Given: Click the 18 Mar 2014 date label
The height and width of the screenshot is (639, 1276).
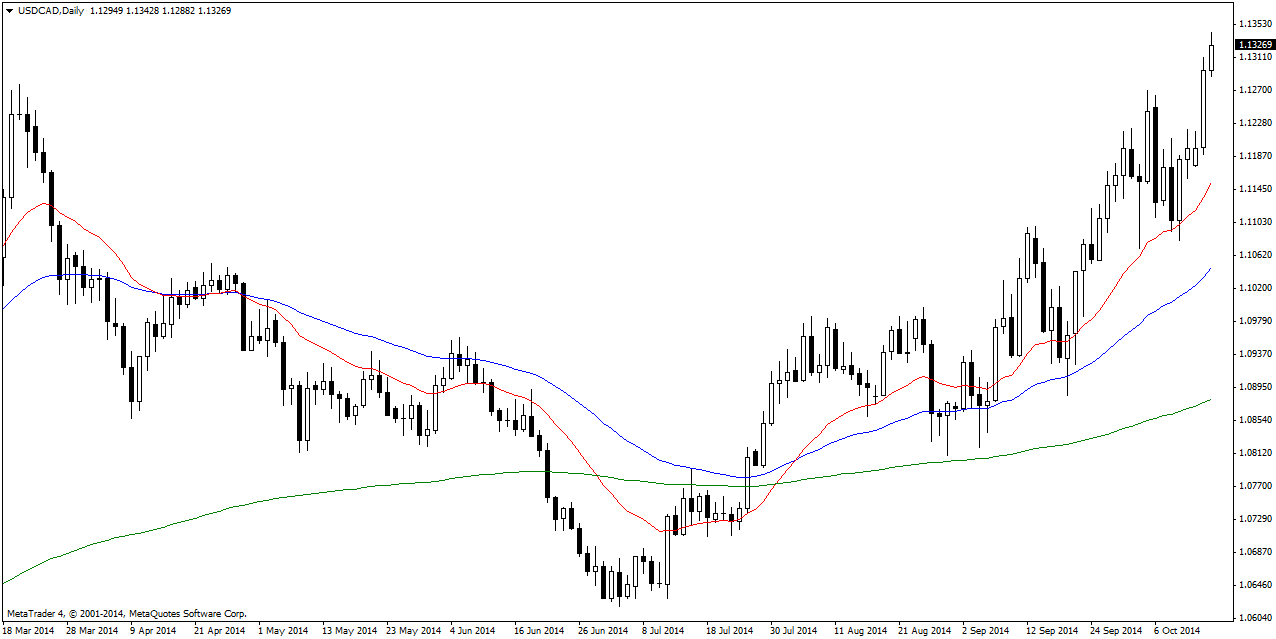Looking at the screenshot, I should coord(29,631).
